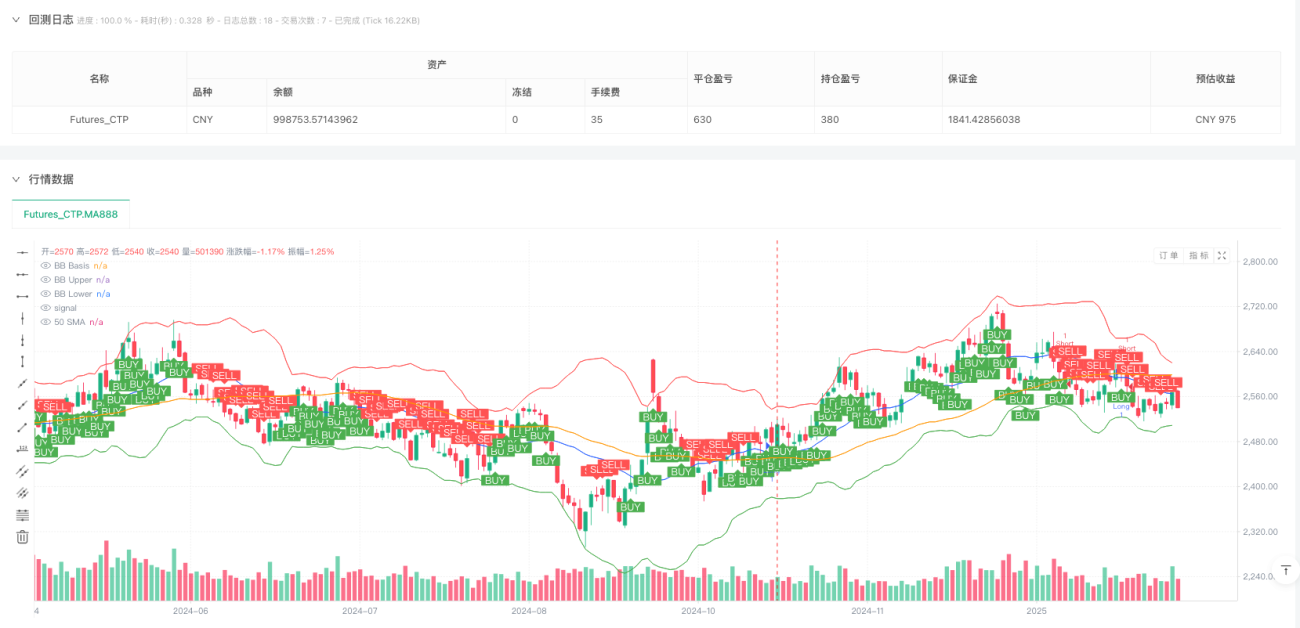Select the Fibonacci horizontal lines tool
Viewport: 1300px width, 628px height.
pos(22,515)
